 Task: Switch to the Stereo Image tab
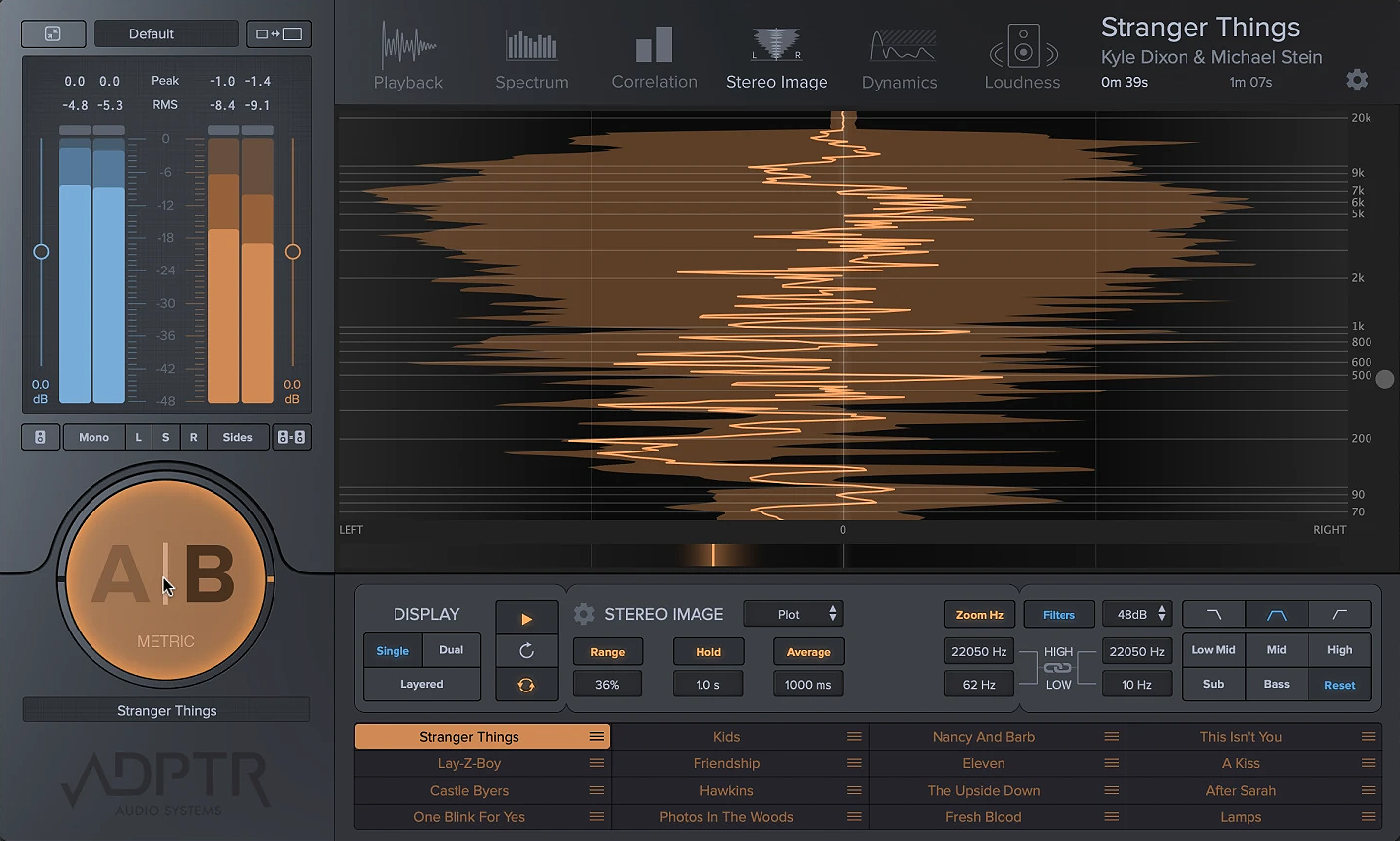tap(776, 54)
